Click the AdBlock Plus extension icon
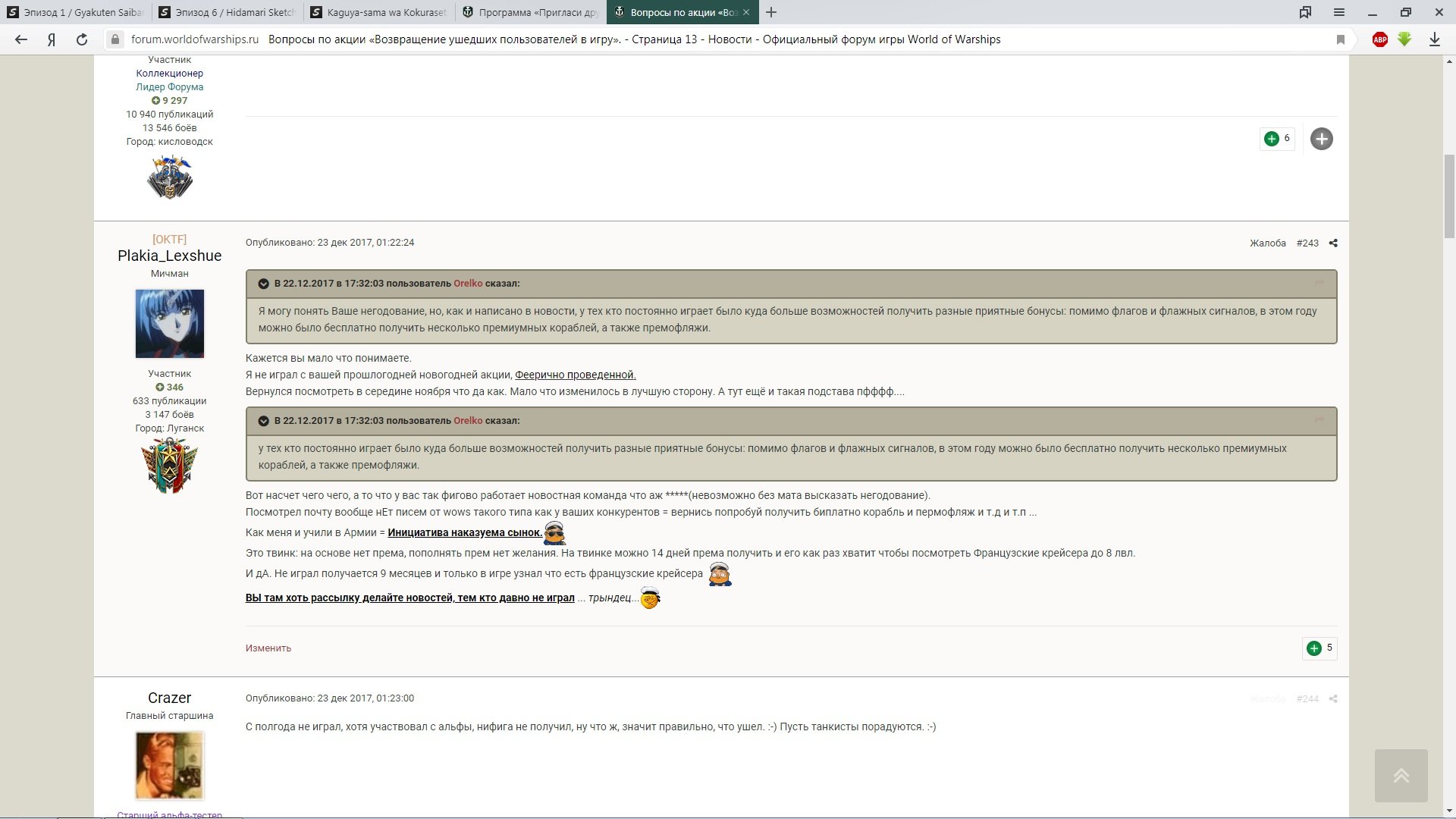Viewport: 1456px width, 819px height. point(1380,39)
